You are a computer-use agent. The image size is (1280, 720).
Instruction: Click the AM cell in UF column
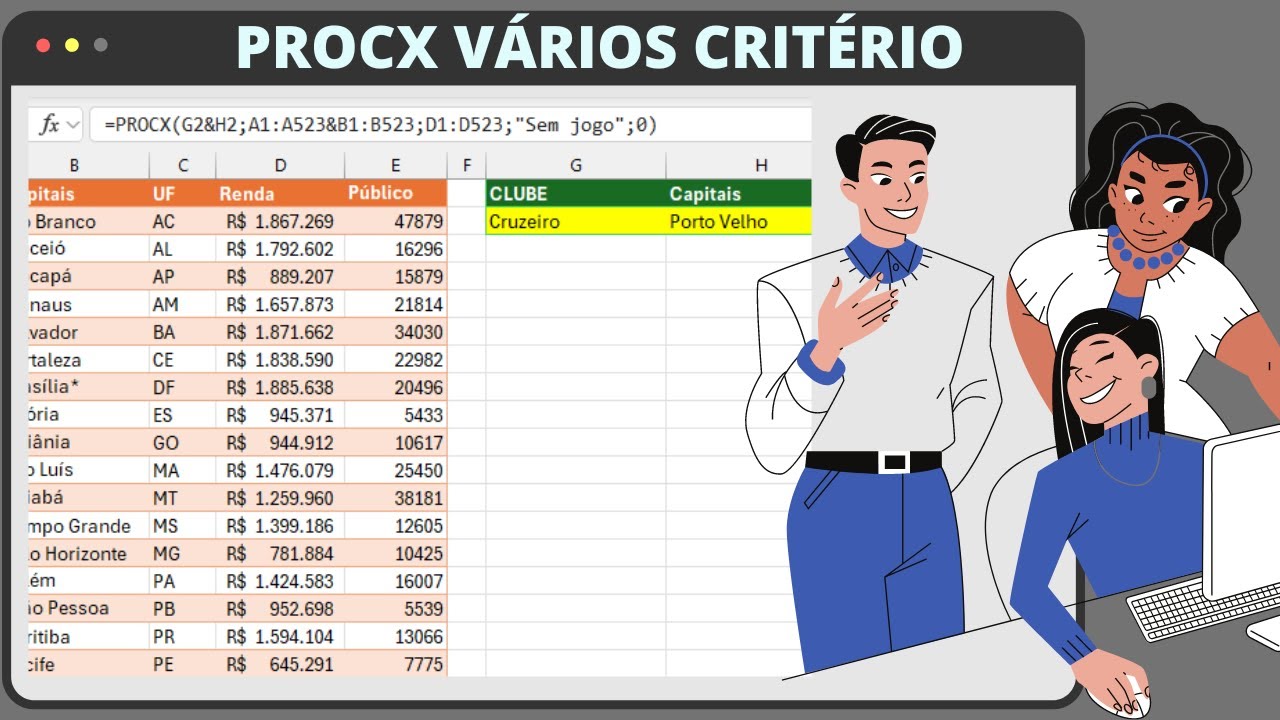(x=182, y=304)
